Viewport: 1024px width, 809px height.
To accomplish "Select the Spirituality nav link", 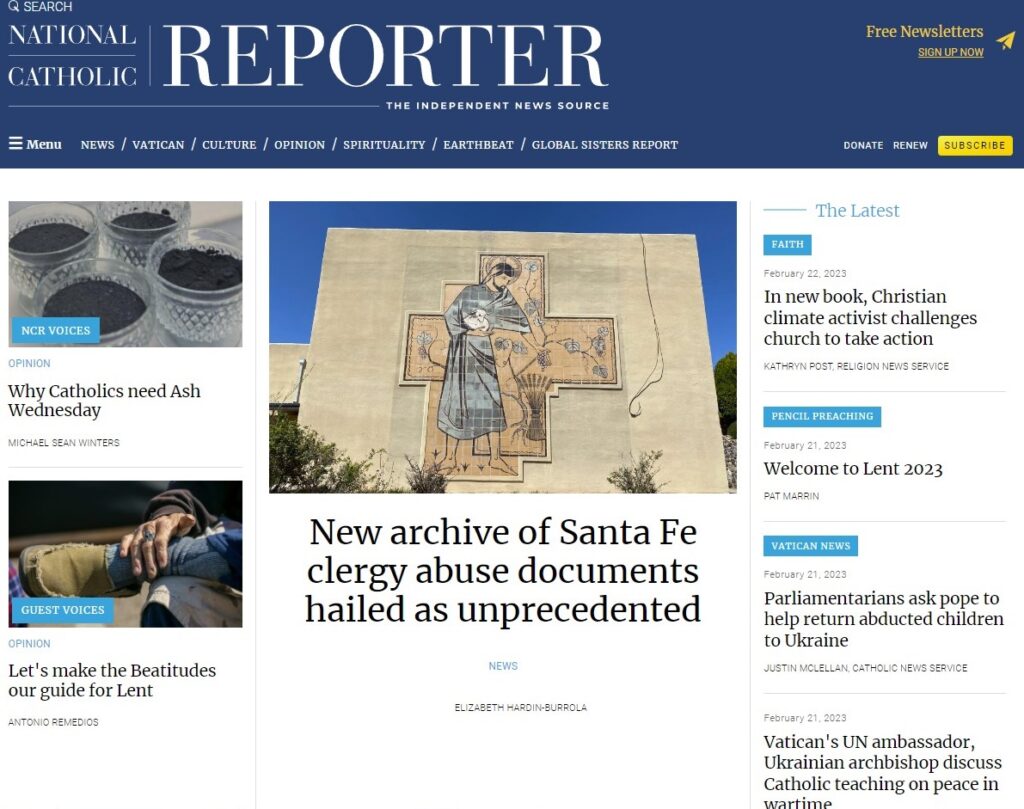I will click(x=384, y=145).
